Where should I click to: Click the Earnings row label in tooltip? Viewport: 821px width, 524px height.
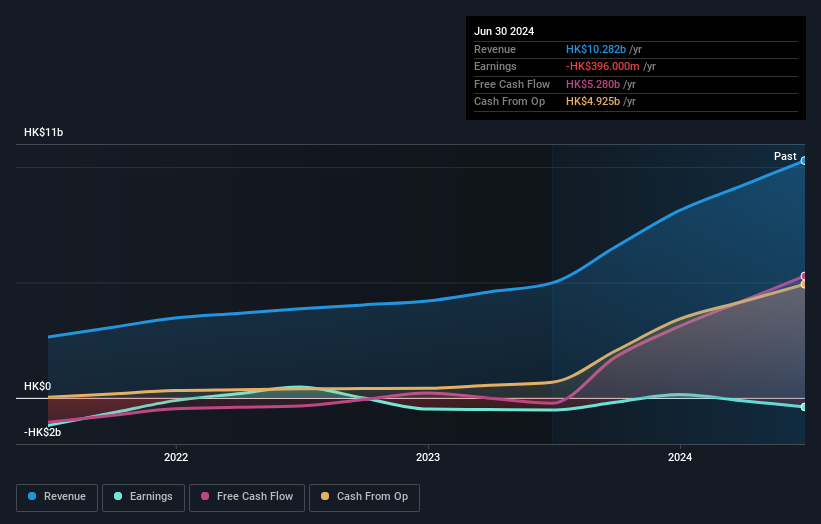tap(495, 66)
